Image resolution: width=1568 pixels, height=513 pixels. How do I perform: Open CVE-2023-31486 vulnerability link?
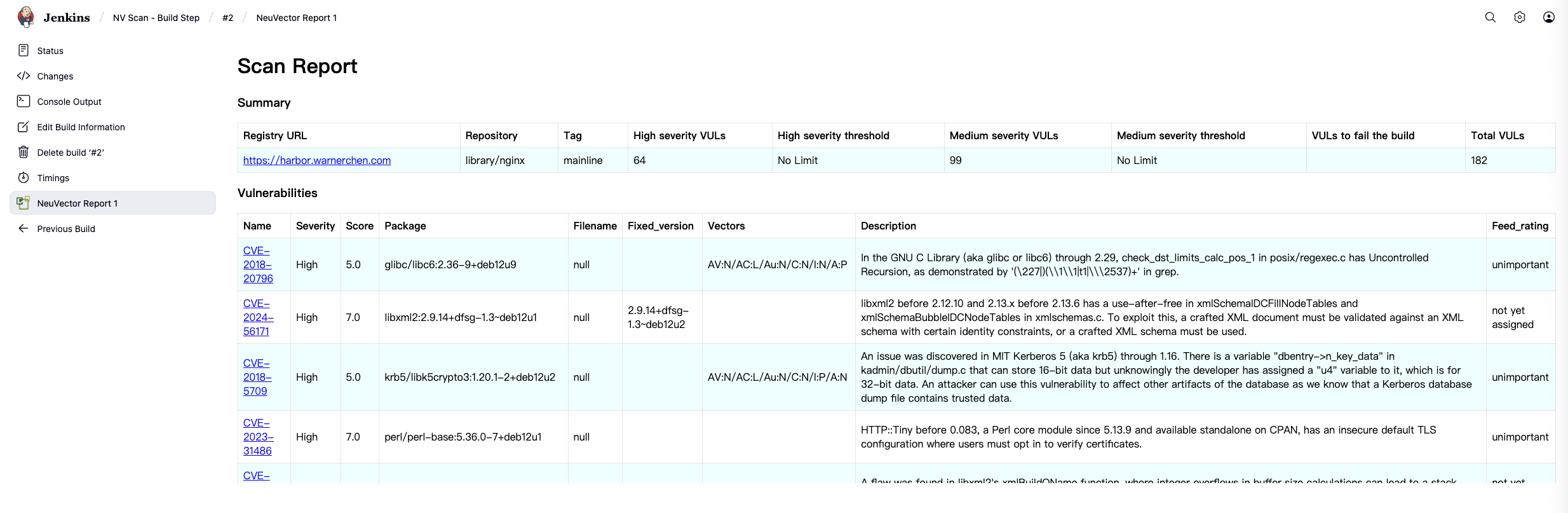pos(257,437)
